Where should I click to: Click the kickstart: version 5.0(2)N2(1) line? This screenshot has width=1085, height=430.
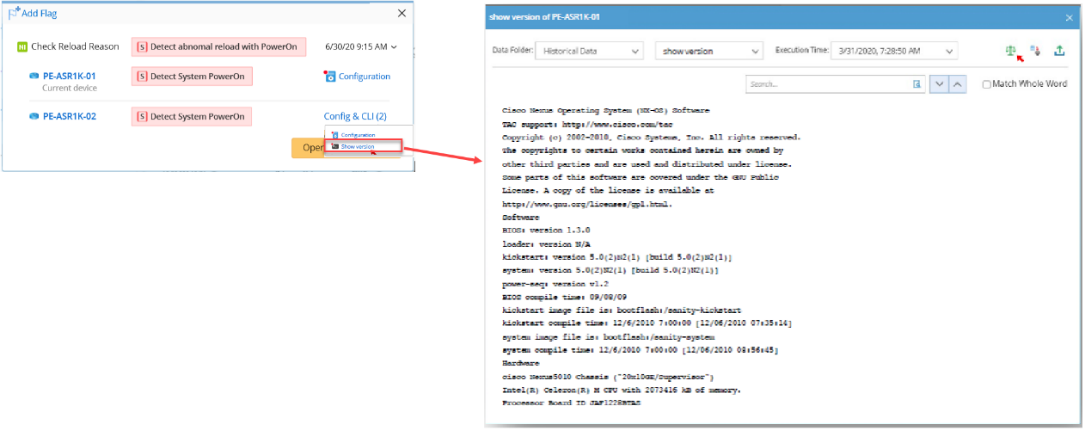(617, 257)
